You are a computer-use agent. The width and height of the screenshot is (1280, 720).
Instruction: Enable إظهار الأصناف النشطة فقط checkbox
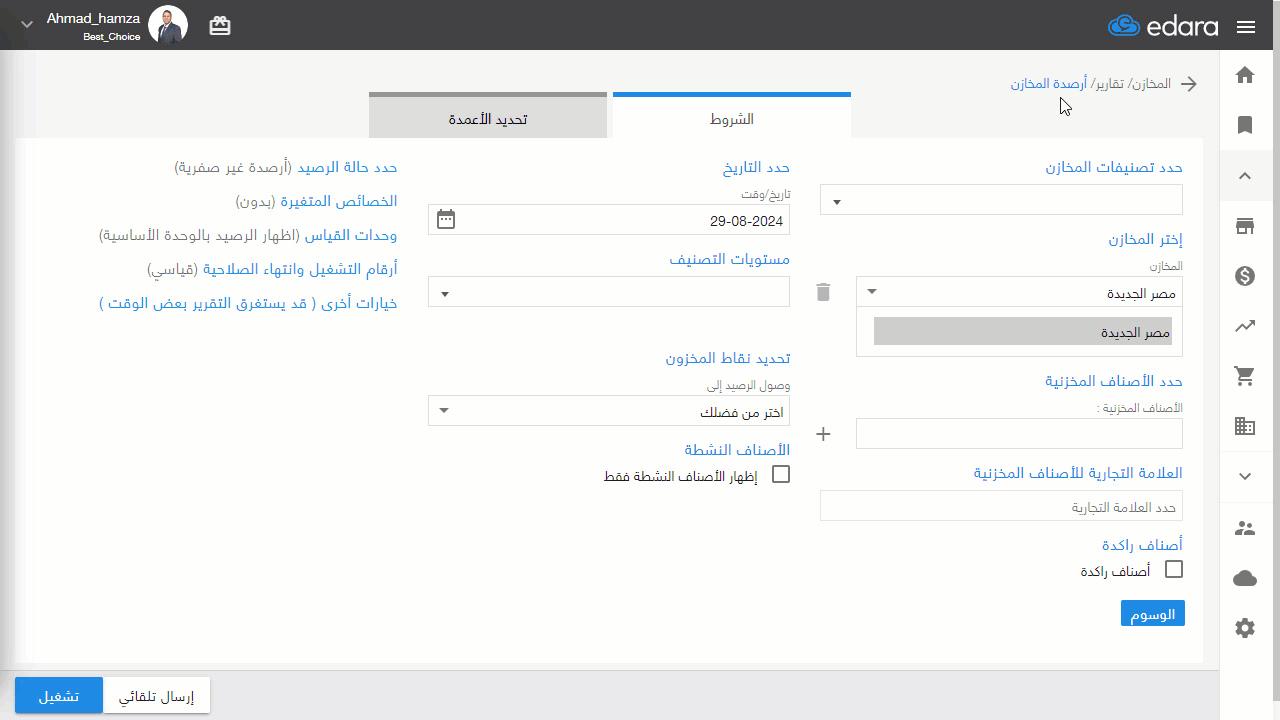781,475
